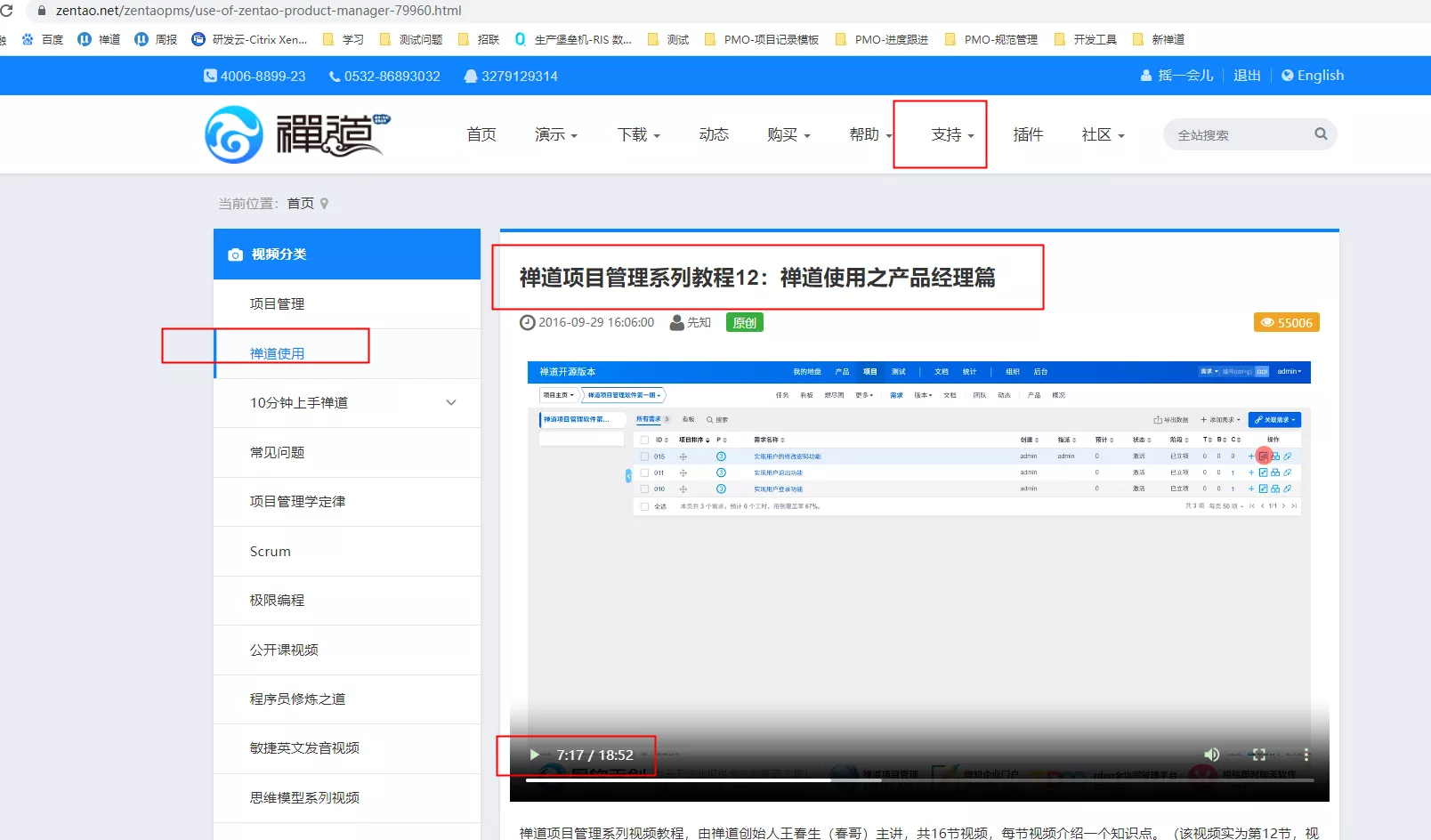
Task: Open the 生产堡垒机-RIS bookmark
Action: 573,39
